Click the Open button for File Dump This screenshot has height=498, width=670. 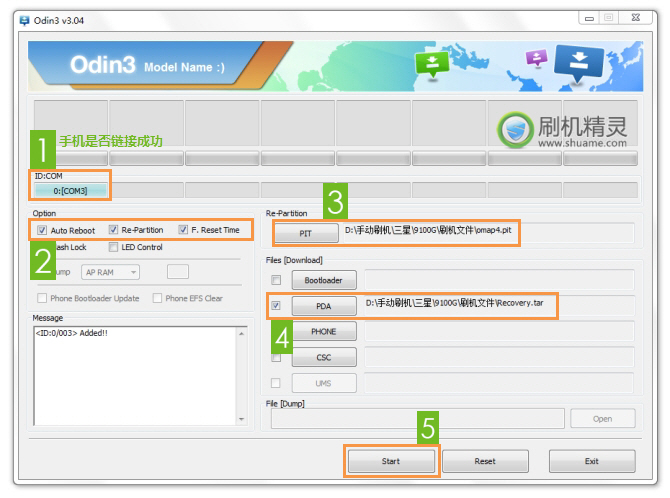pos(603,419)
